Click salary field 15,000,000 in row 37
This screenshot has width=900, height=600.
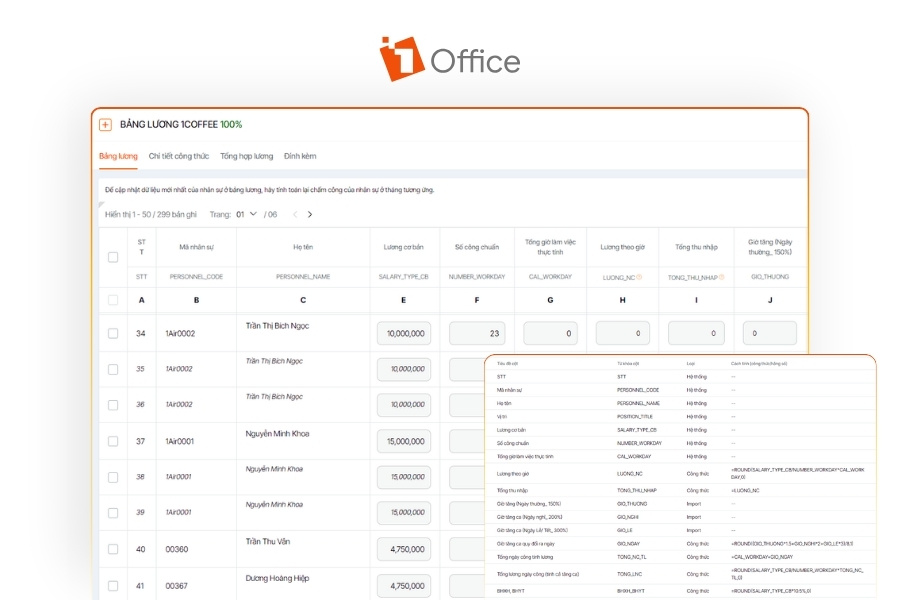[404, 441]
